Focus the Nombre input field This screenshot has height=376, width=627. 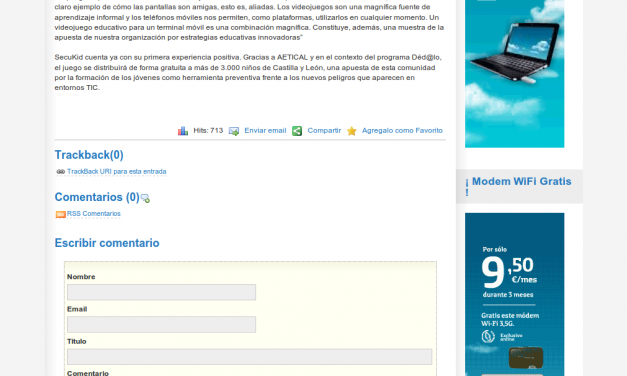162,292
